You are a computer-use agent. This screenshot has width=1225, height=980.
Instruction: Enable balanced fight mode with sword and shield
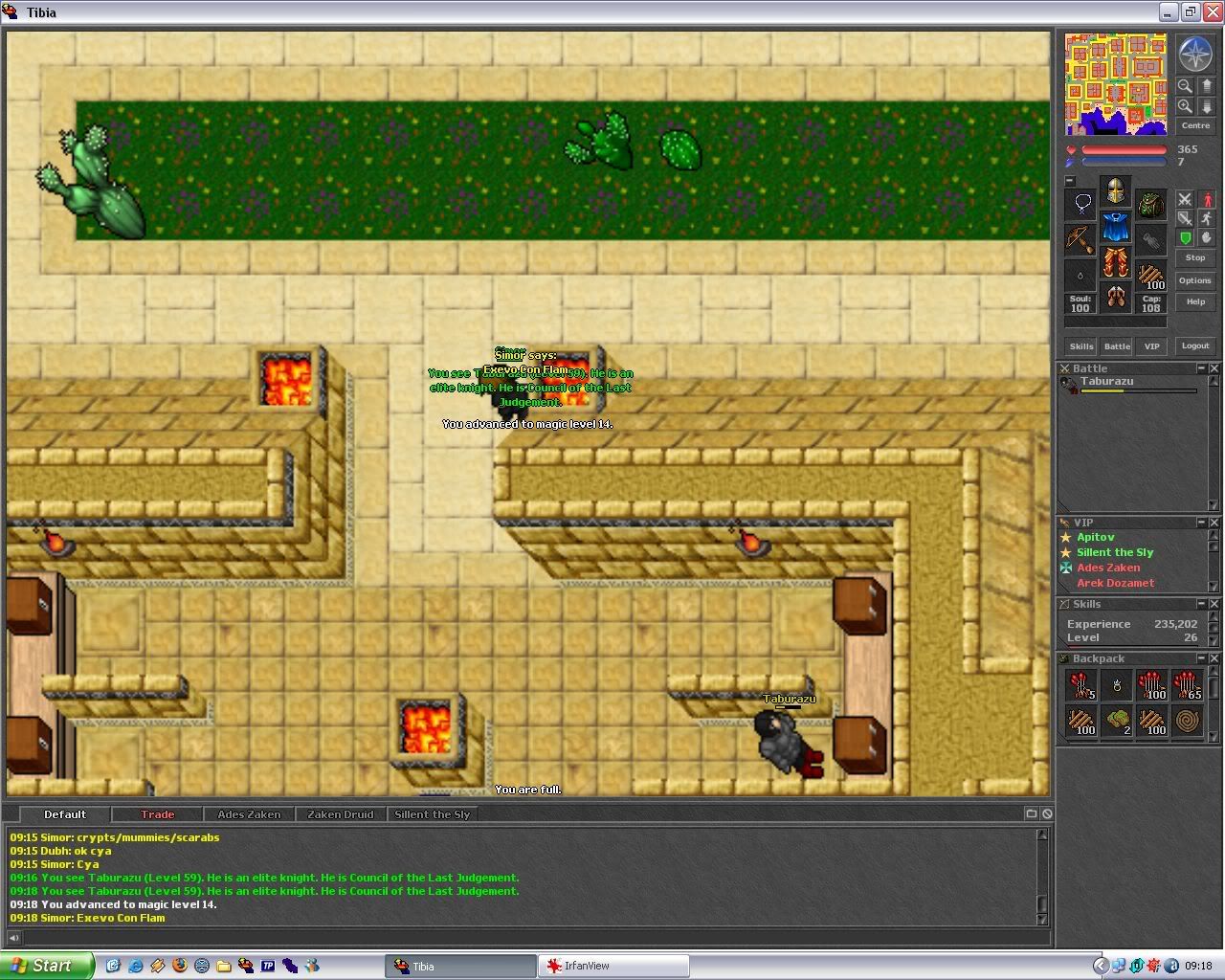point(1185,218)
